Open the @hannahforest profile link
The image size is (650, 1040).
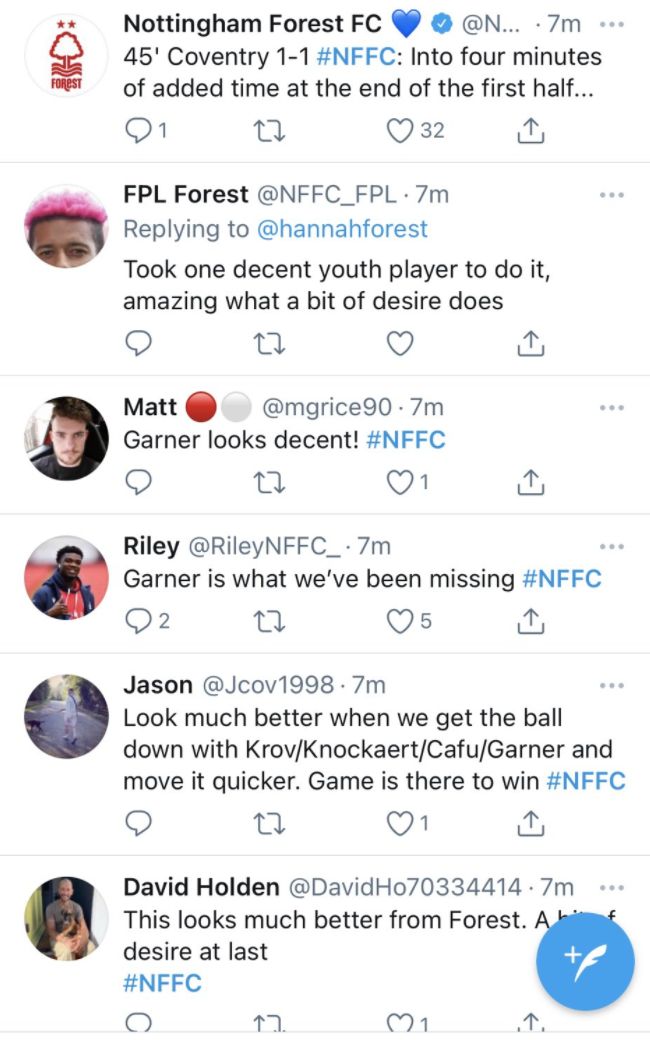coord(342,229)
